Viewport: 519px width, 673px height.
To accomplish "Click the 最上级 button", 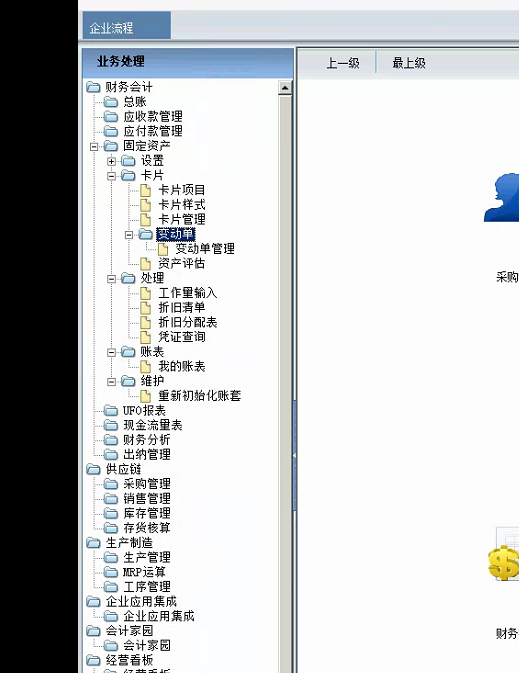I will tap(409, 63).
